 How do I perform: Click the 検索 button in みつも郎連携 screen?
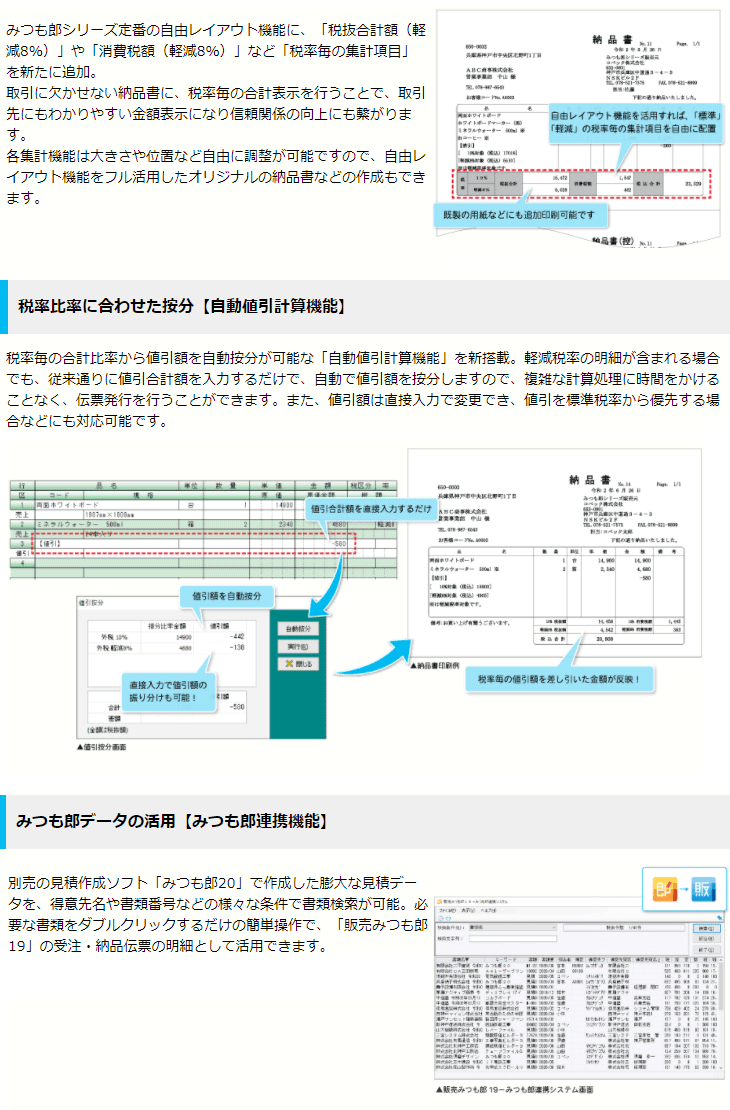tap(705, 928)
